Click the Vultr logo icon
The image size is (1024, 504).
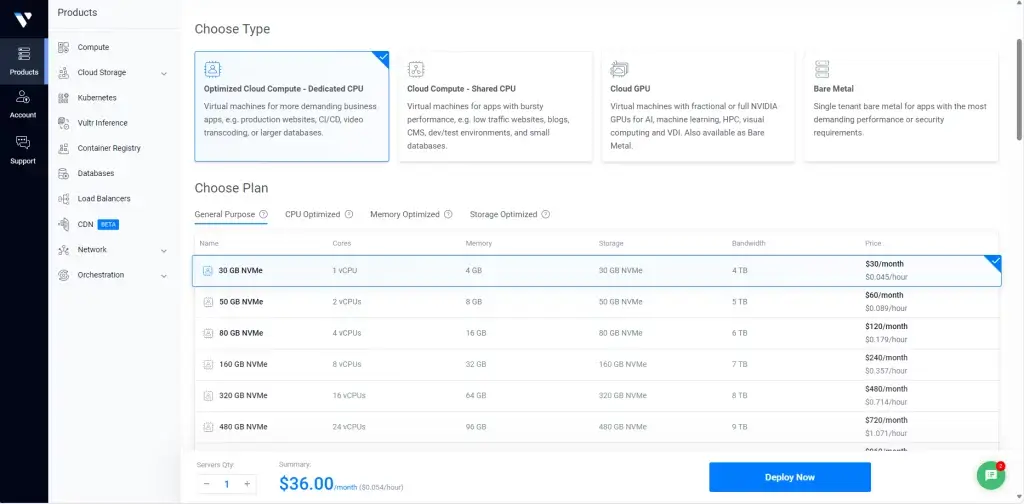pyautogui.click(x=23, y=19)
